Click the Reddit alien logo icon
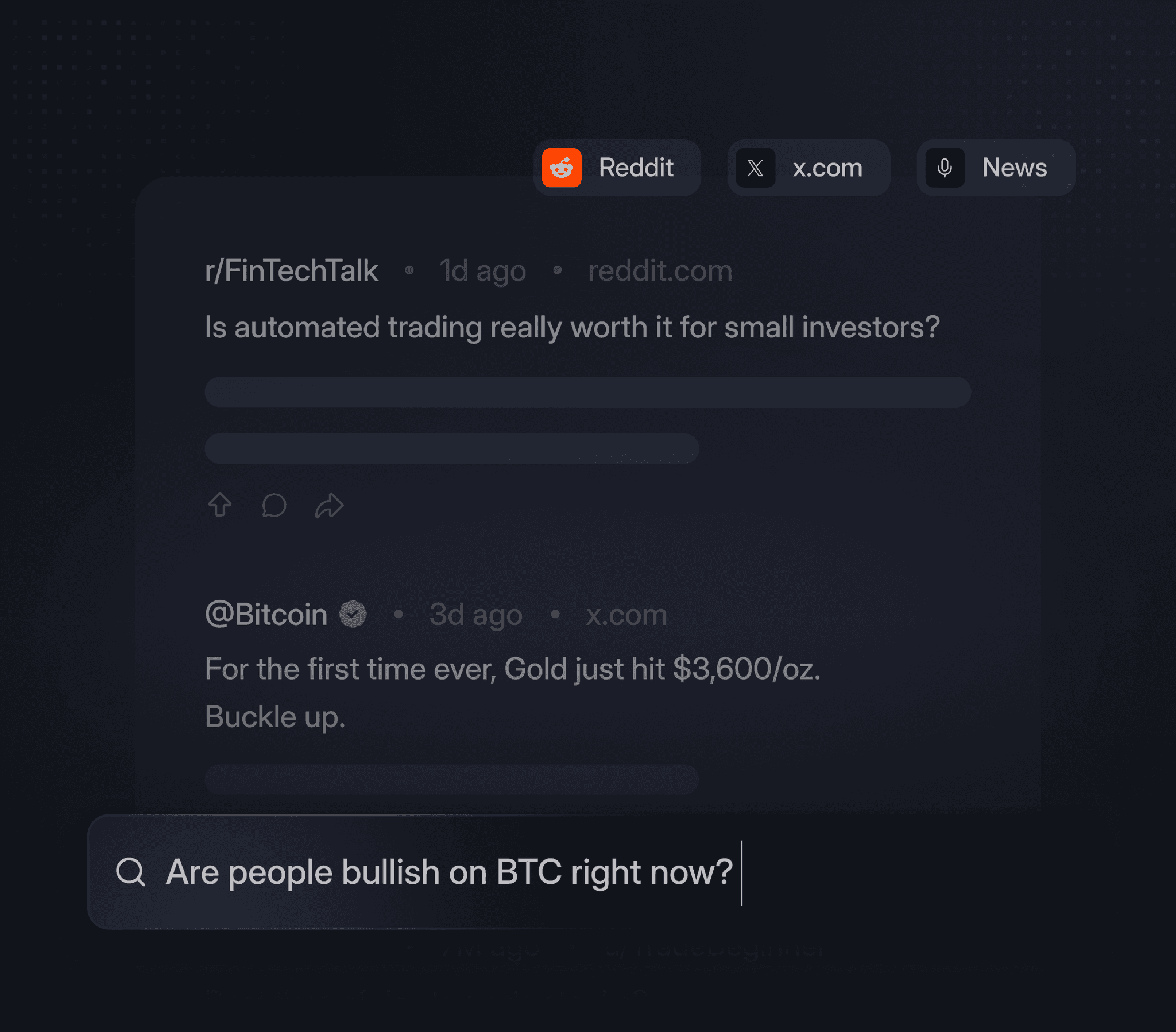Screen dimensions: 1176x1032 click(x=562, y=168)
